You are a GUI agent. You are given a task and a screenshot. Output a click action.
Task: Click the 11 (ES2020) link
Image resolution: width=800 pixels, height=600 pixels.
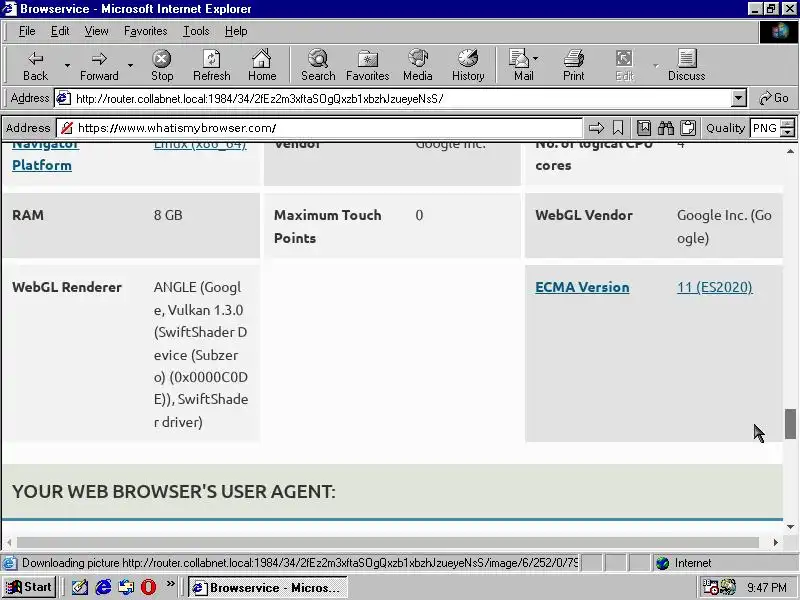pos(715,287)
